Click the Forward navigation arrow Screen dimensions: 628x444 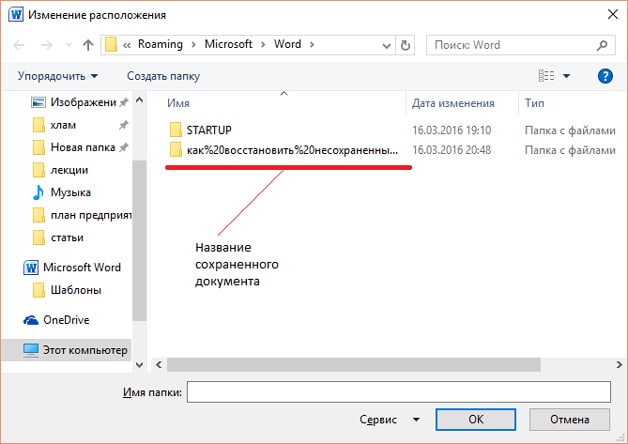pyautogui.click(x=47, y=45)
